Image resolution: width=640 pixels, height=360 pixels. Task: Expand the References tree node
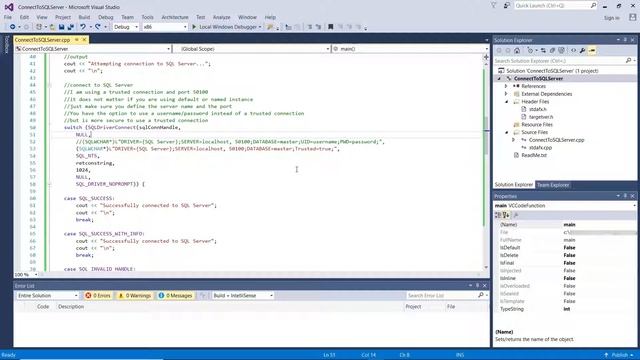506,86
